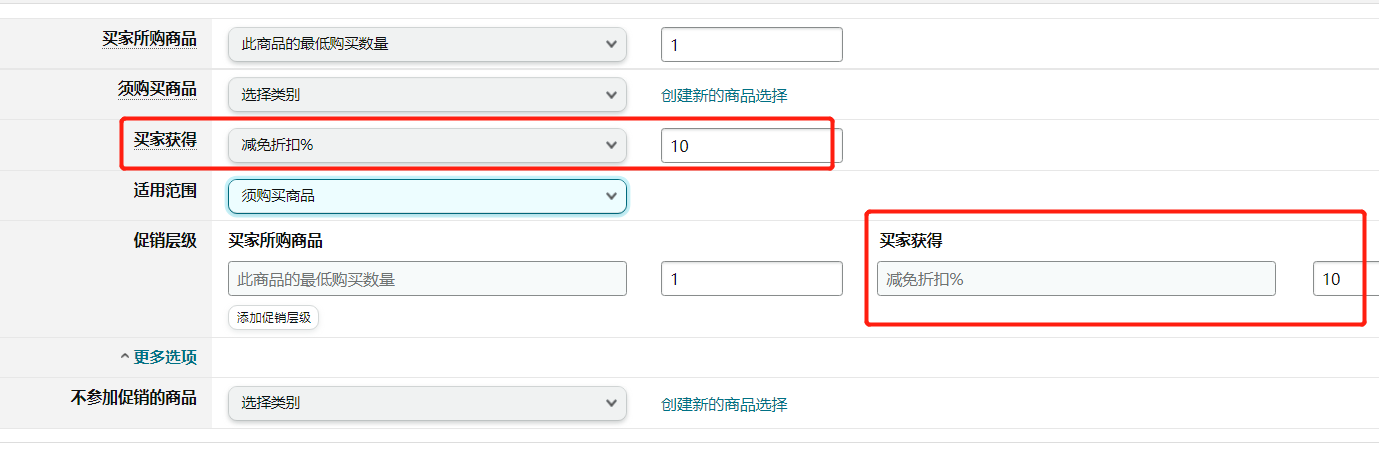Click the 添加促销层级 button
This screenshot has width=1379, height=455.
click(x=273, y=318)
